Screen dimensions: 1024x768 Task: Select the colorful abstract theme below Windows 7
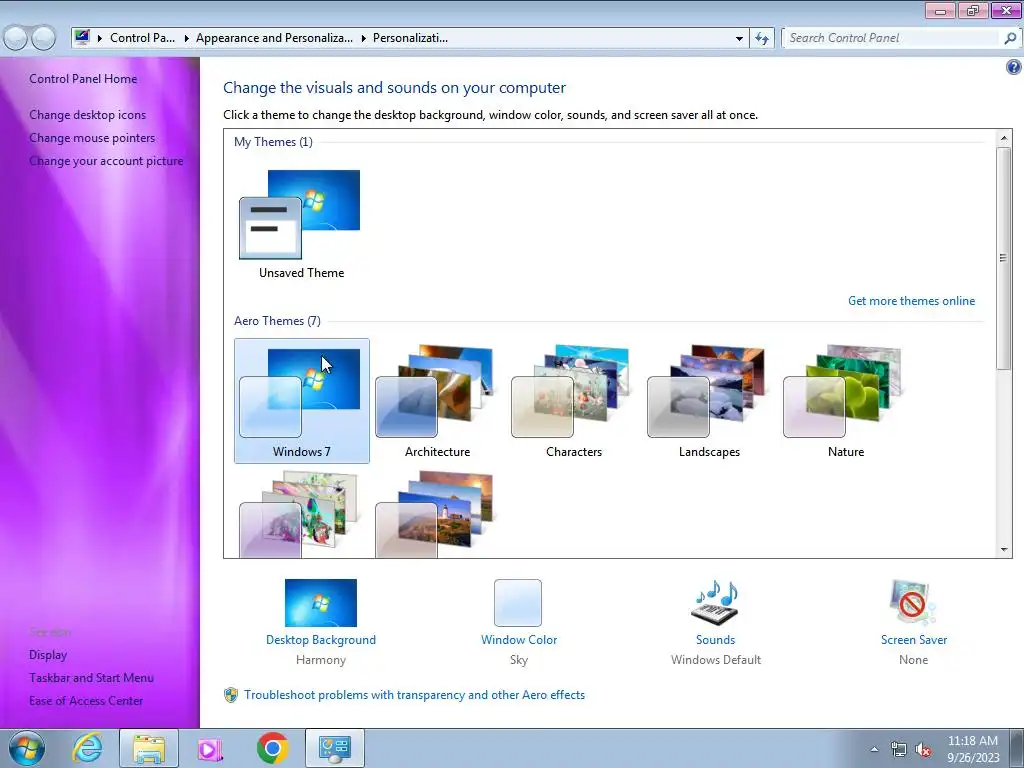pyautogui.click(x=299, y=515)
